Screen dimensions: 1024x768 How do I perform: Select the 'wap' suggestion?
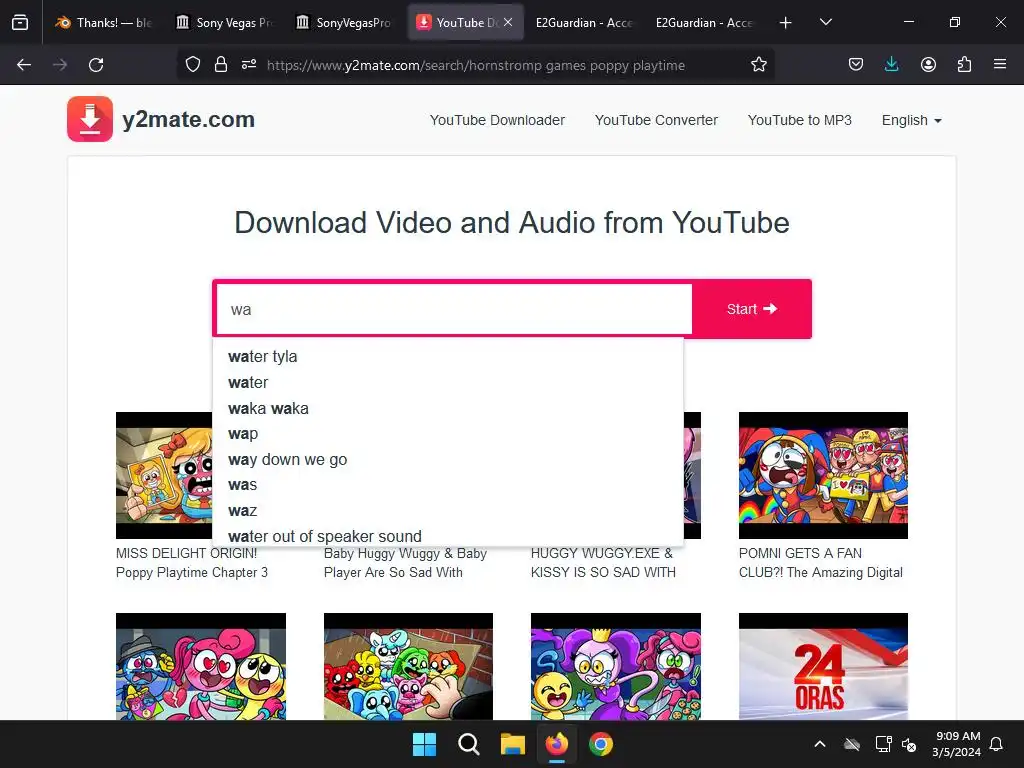click(447, 434)
